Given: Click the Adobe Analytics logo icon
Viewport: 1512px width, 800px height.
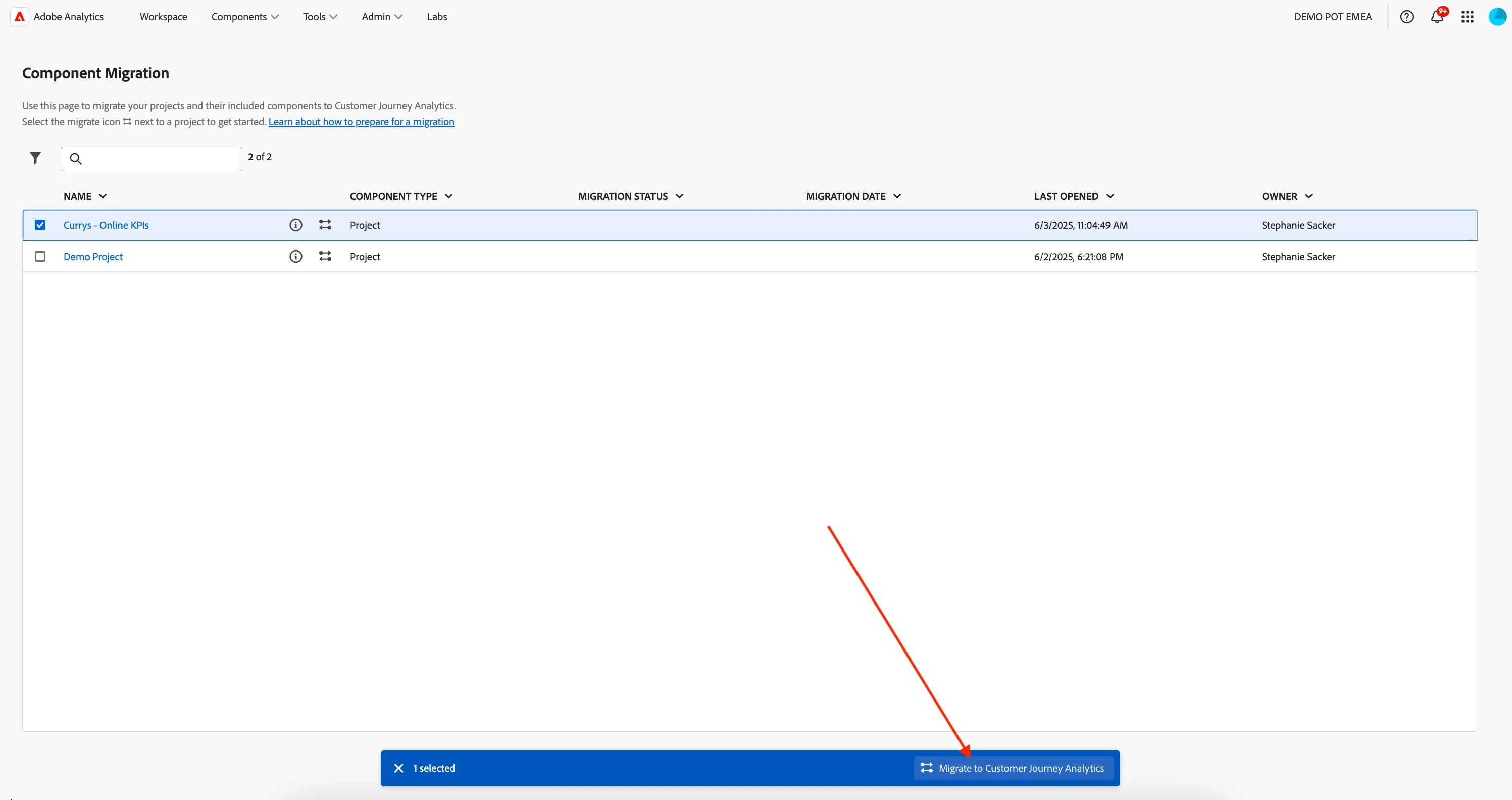Looking at the screenshot, I should click(19, 17).
